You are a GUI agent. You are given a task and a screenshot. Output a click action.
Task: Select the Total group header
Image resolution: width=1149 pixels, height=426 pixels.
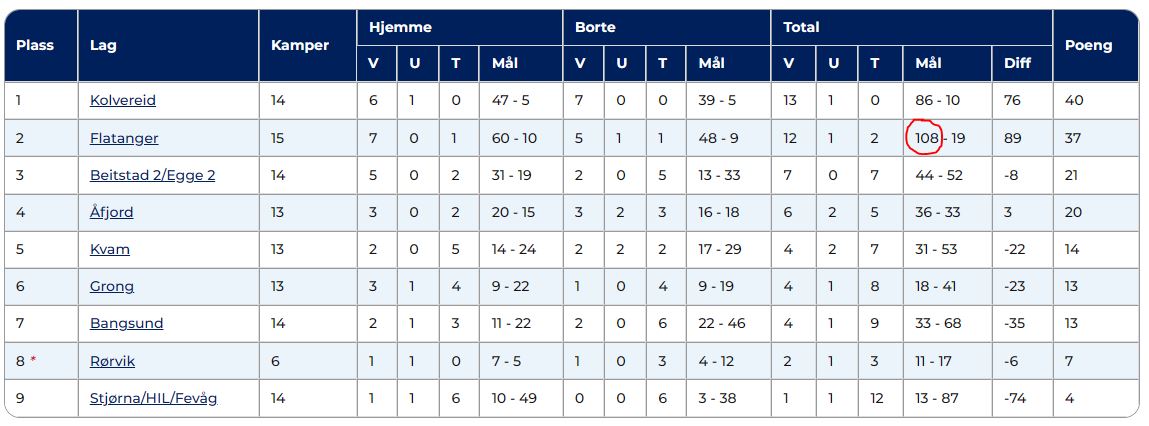801,27
